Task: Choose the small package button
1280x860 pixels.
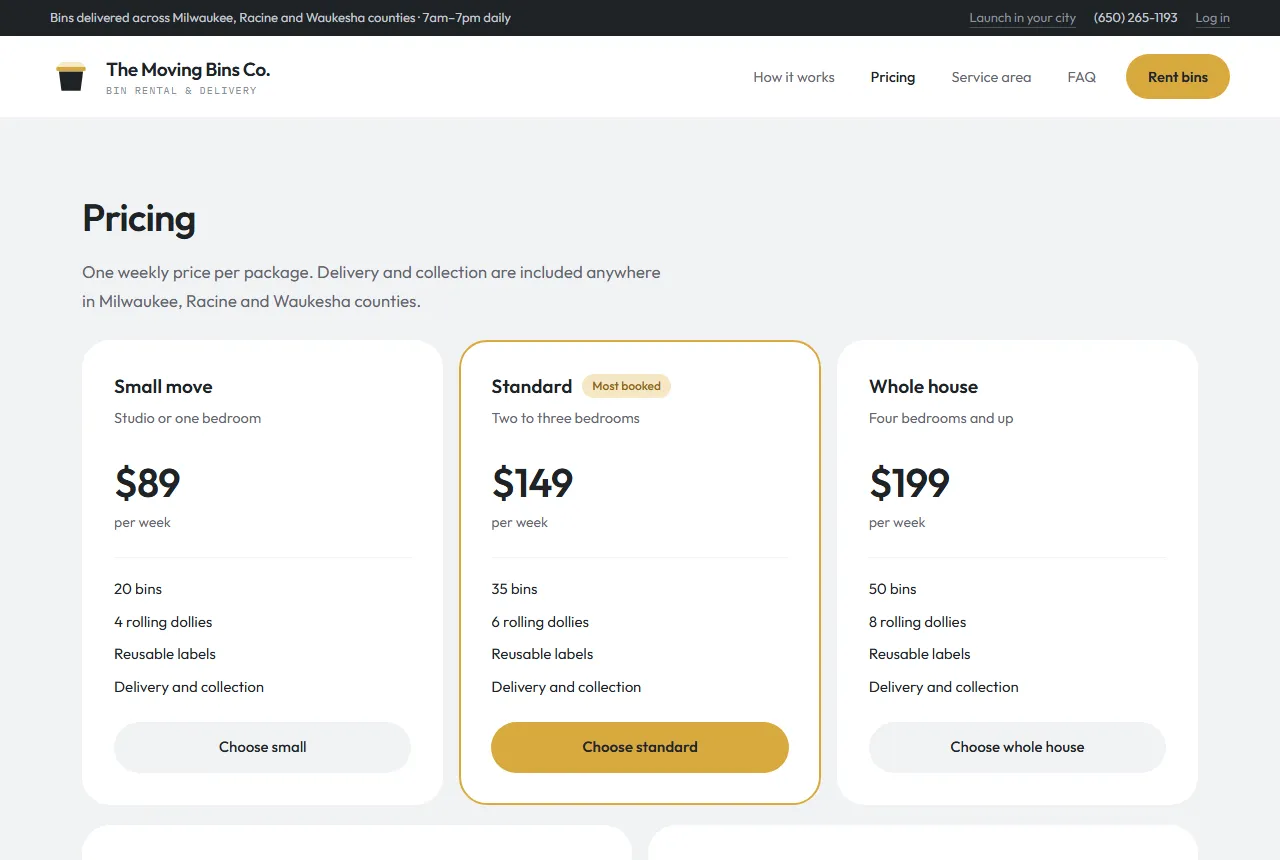Action: (262, 747)
